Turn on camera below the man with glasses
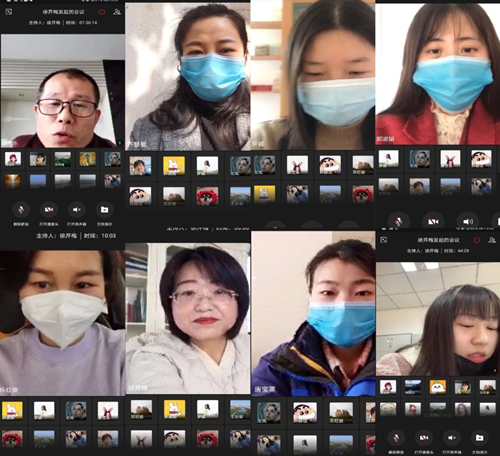 (49, 210)
